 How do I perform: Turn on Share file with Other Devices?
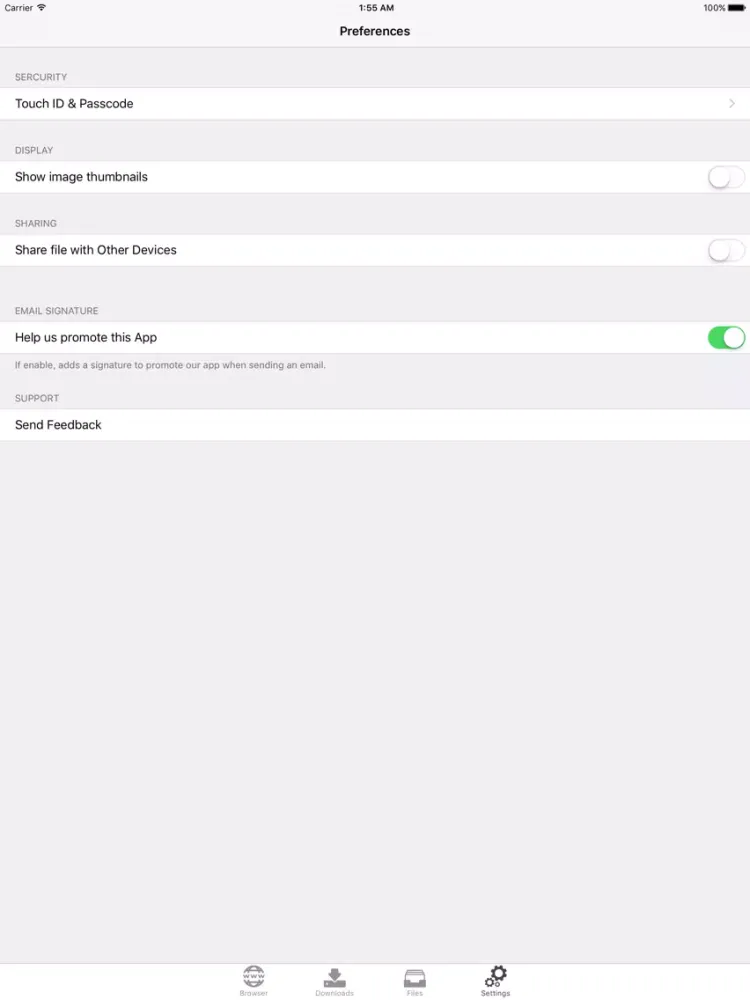coord(726,250)
